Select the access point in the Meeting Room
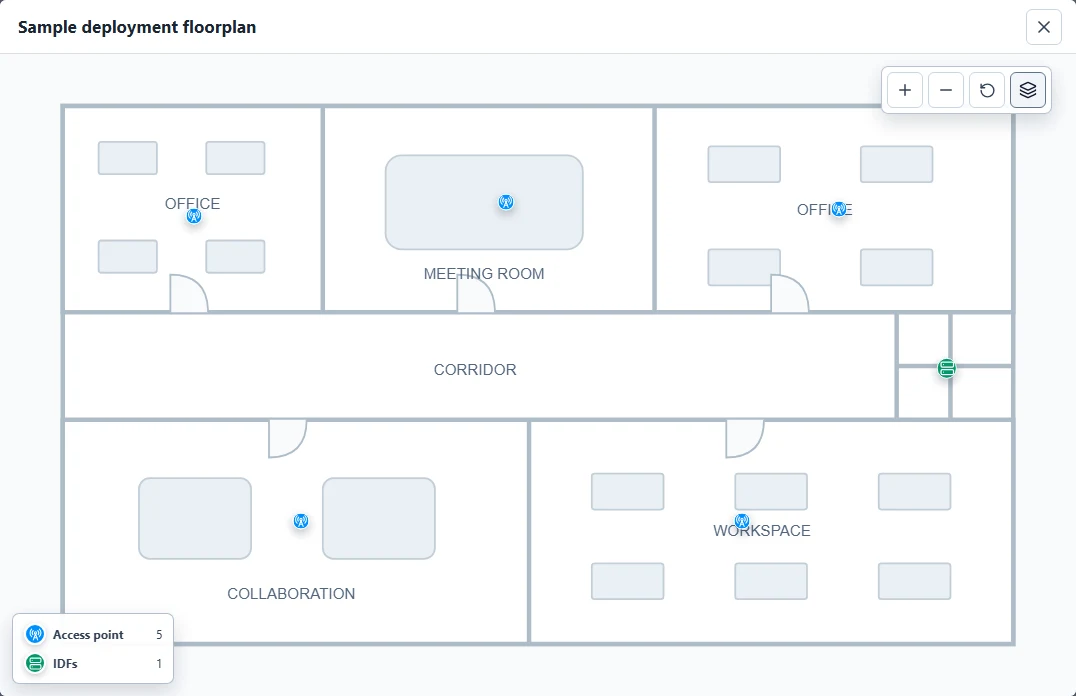Viewport: 1076px width, 696px height. coord(506,202)
